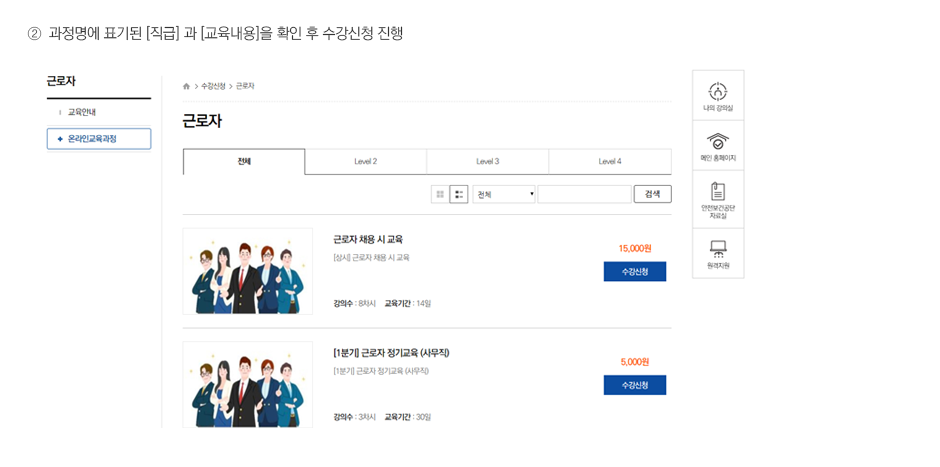Switch to grid view icon
This screenshot has width=940, height=467.
(440, 194)
